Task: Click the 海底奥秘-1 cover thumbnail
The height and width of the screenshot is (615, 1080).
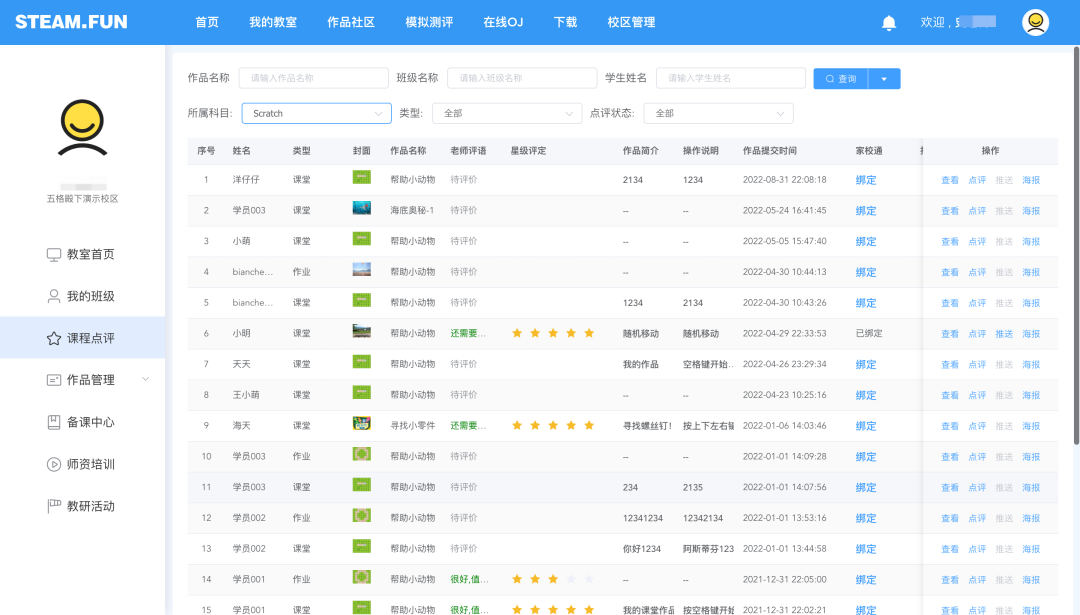Action: coord(361,209)
